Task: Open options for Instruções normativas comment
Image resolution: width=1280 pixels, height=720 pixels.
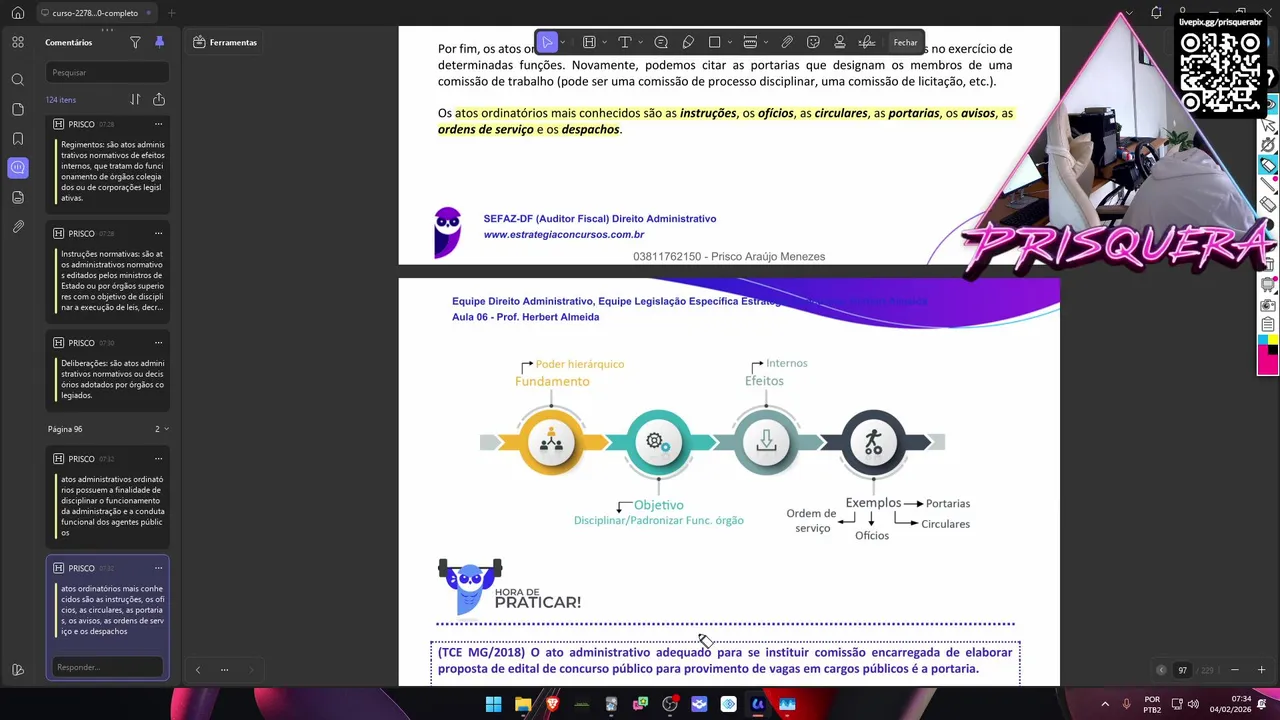Action: click(158, 233)
